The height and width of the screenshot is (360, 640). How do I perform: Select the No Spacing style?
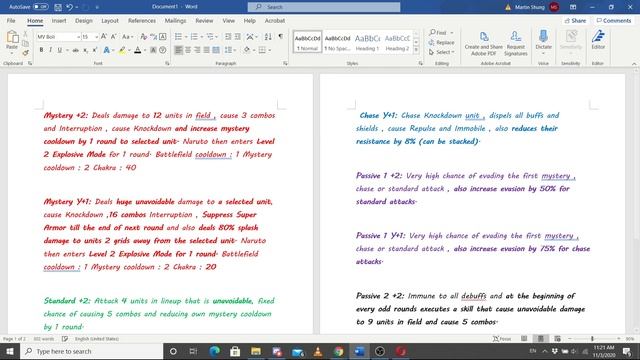point(337,42)
